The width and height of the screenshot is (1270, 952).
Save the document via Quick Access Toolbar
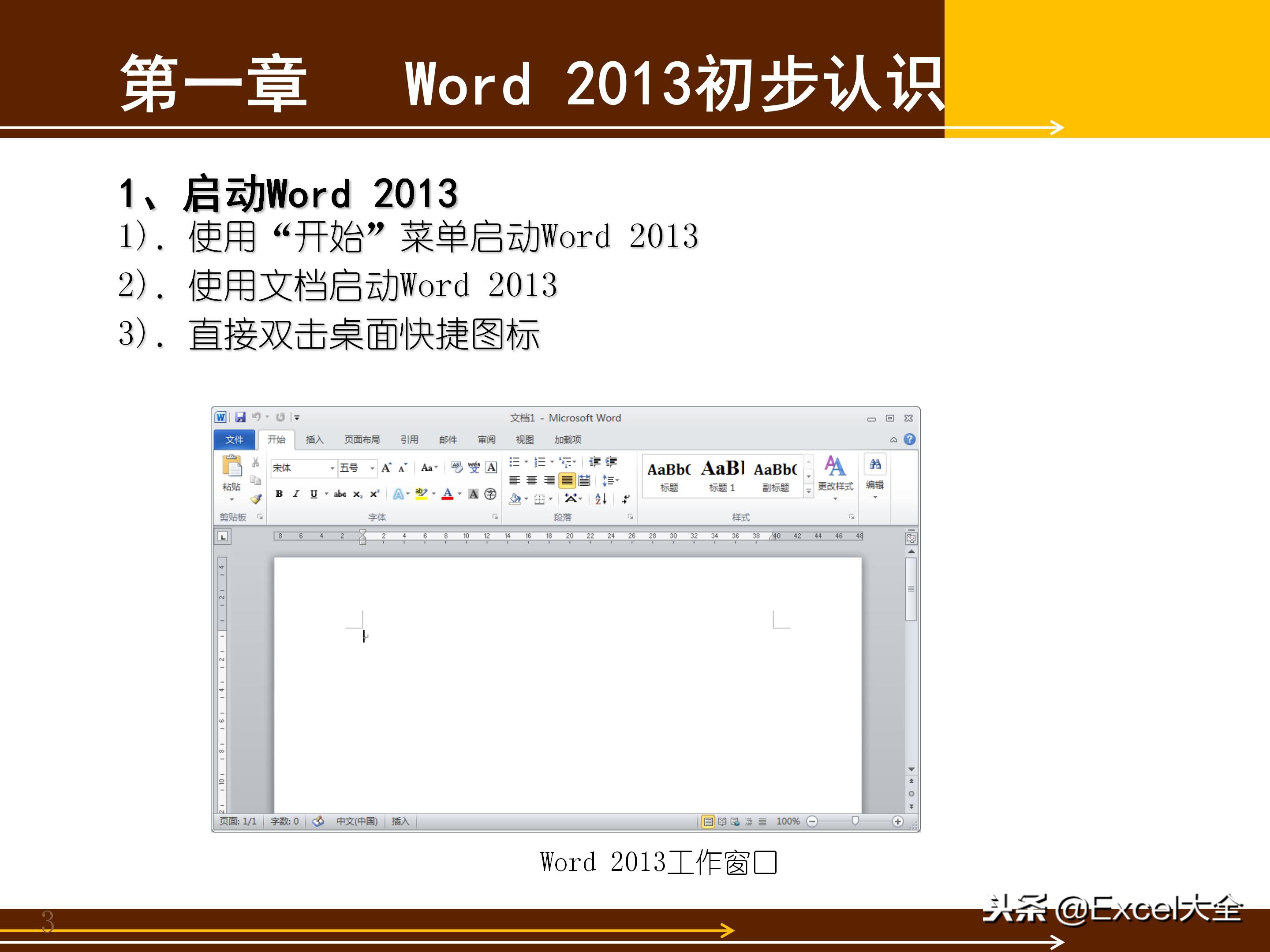241,417
